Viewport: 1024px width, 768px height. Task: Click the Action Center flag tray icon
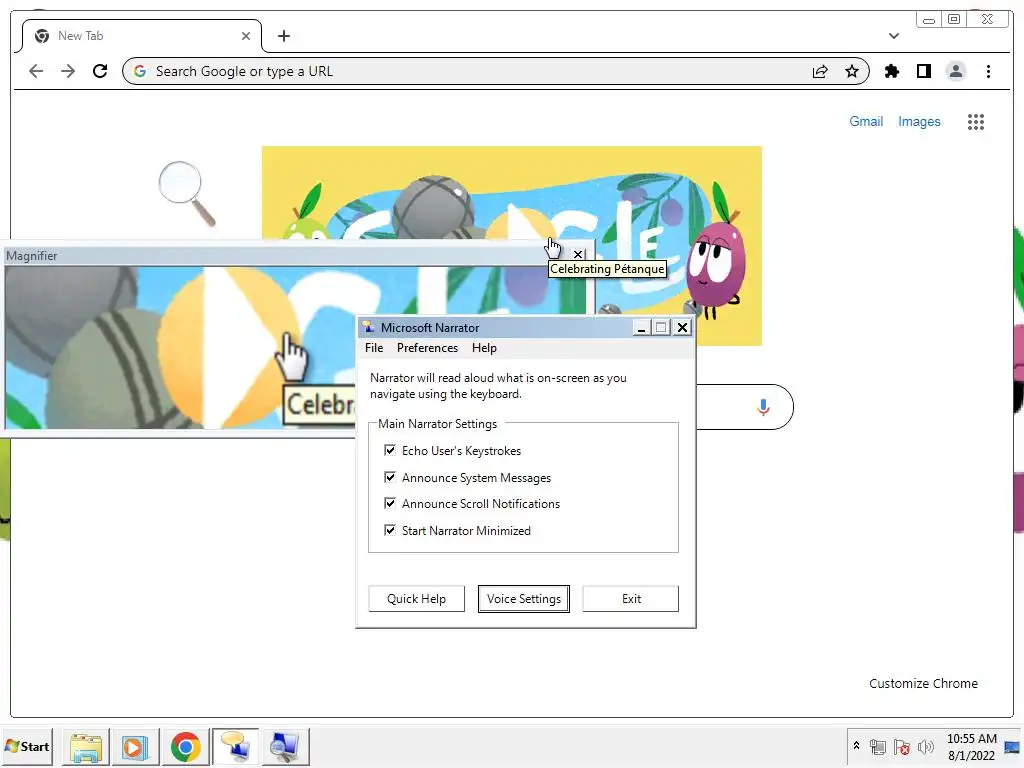(902, 746)
